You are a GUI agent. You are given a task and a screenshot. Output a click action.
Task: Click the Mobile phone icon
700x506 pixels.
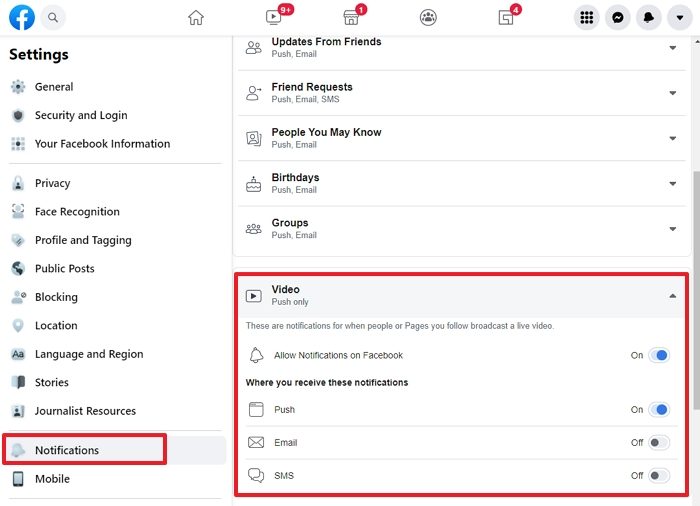pyautogui.click(x=18, y=479)
